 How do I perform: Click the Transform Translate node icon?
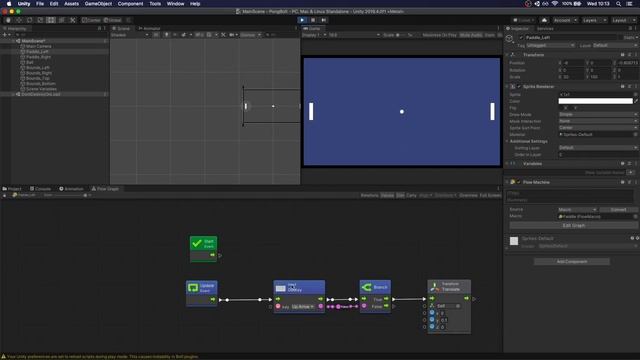(434, 287)
